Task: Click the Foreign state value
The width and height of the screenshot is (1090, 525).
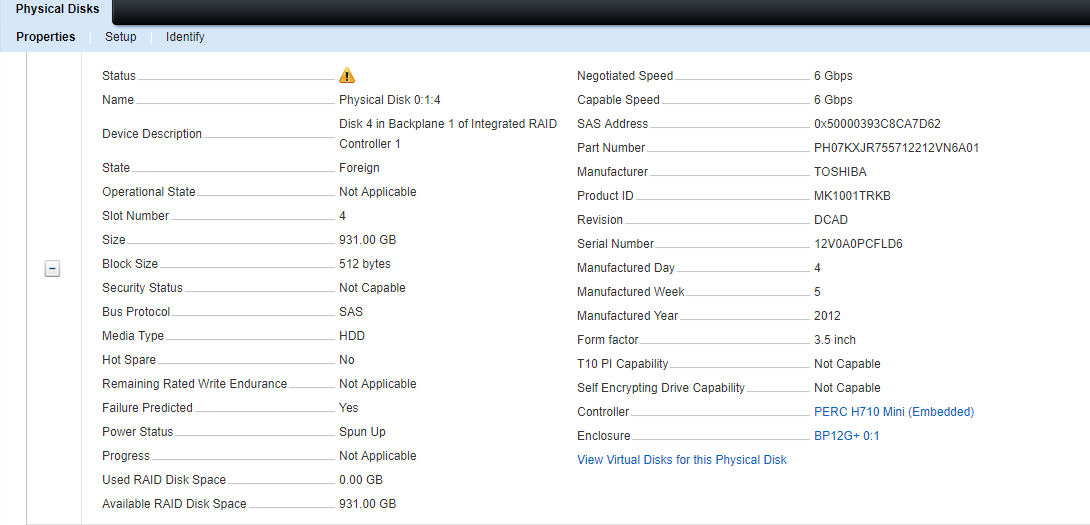Action: [359, 168]
